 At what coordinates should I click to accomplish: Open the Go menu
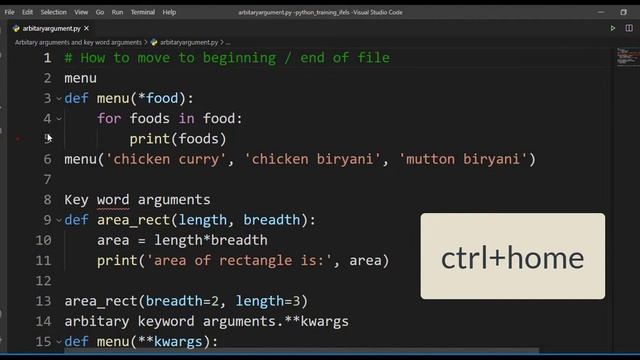point(100,12)
